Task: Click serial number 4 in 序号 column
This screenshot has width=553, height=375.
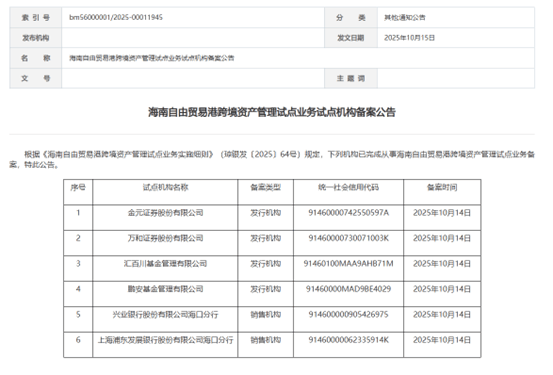Action: point(78,289)
